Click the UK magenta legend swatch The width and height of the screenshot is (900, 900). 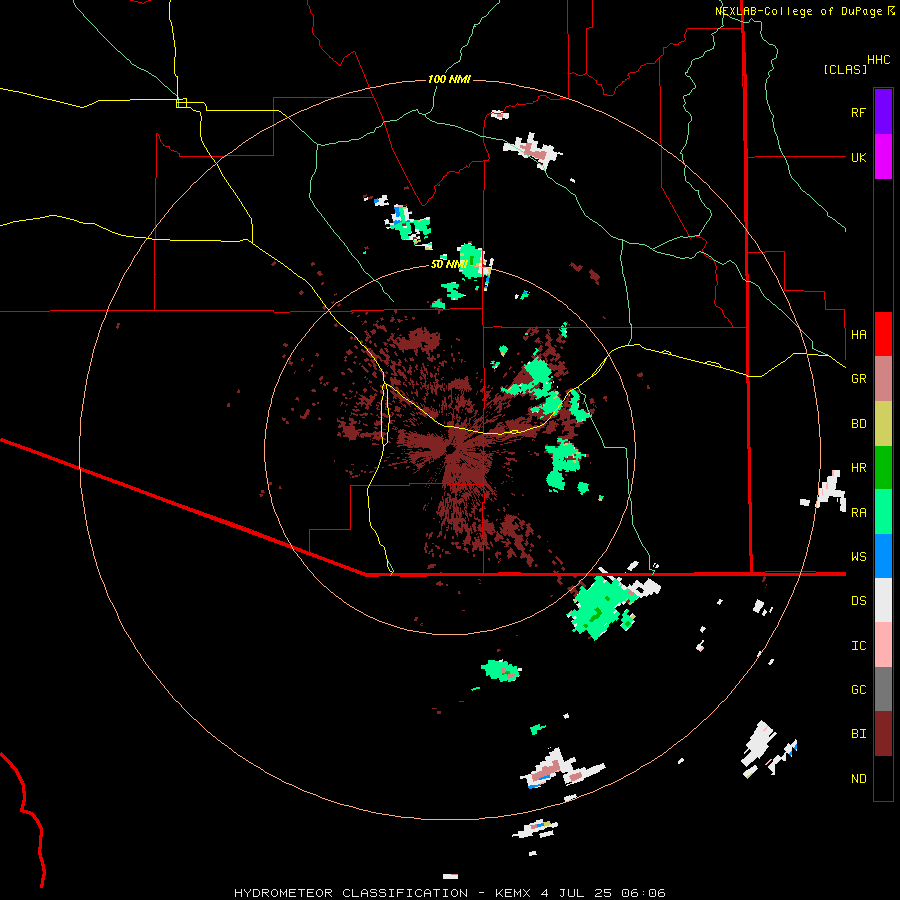(883, 157)
